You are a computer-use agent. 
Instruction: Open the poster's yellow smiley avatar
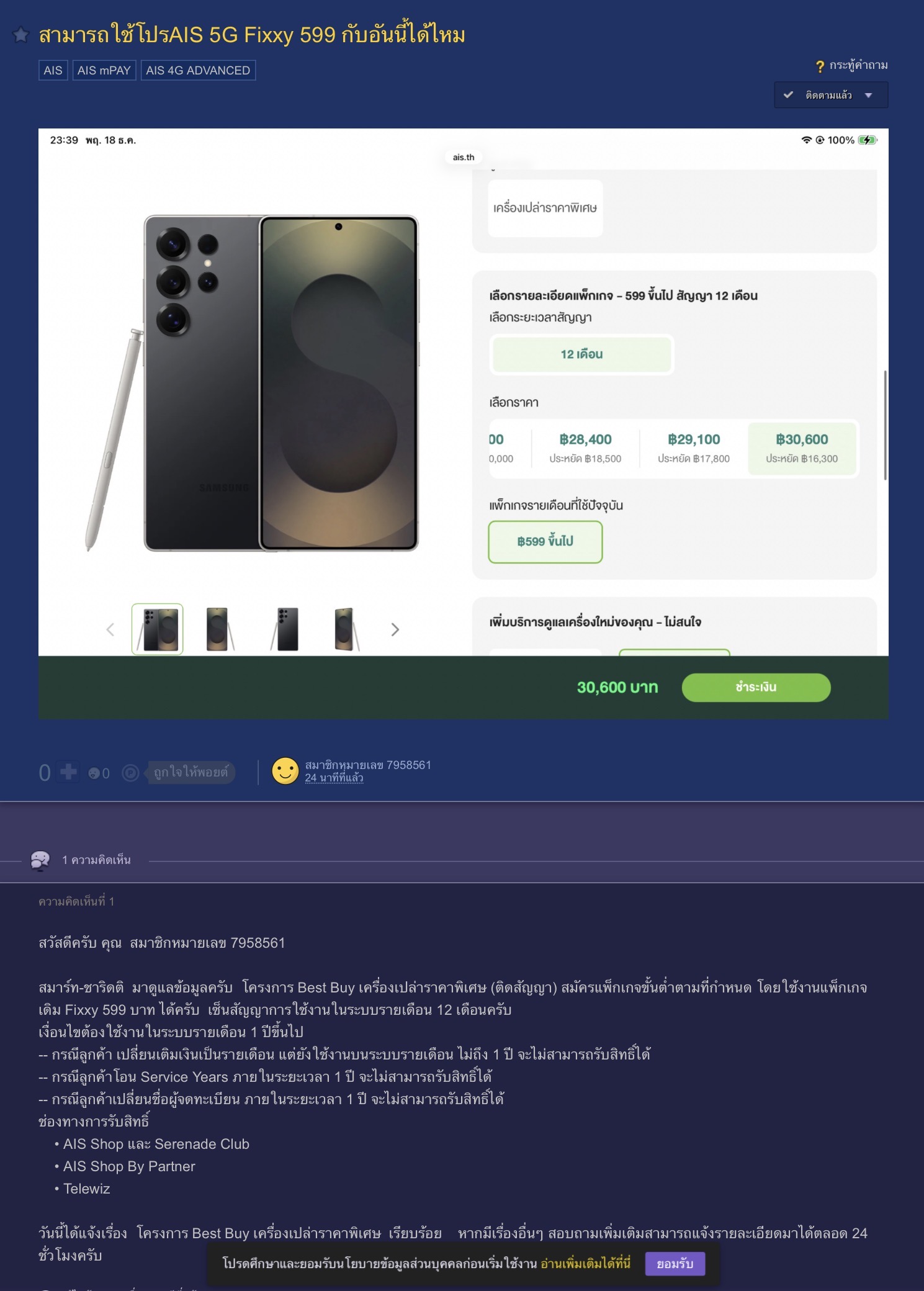[x=285, y=771]
